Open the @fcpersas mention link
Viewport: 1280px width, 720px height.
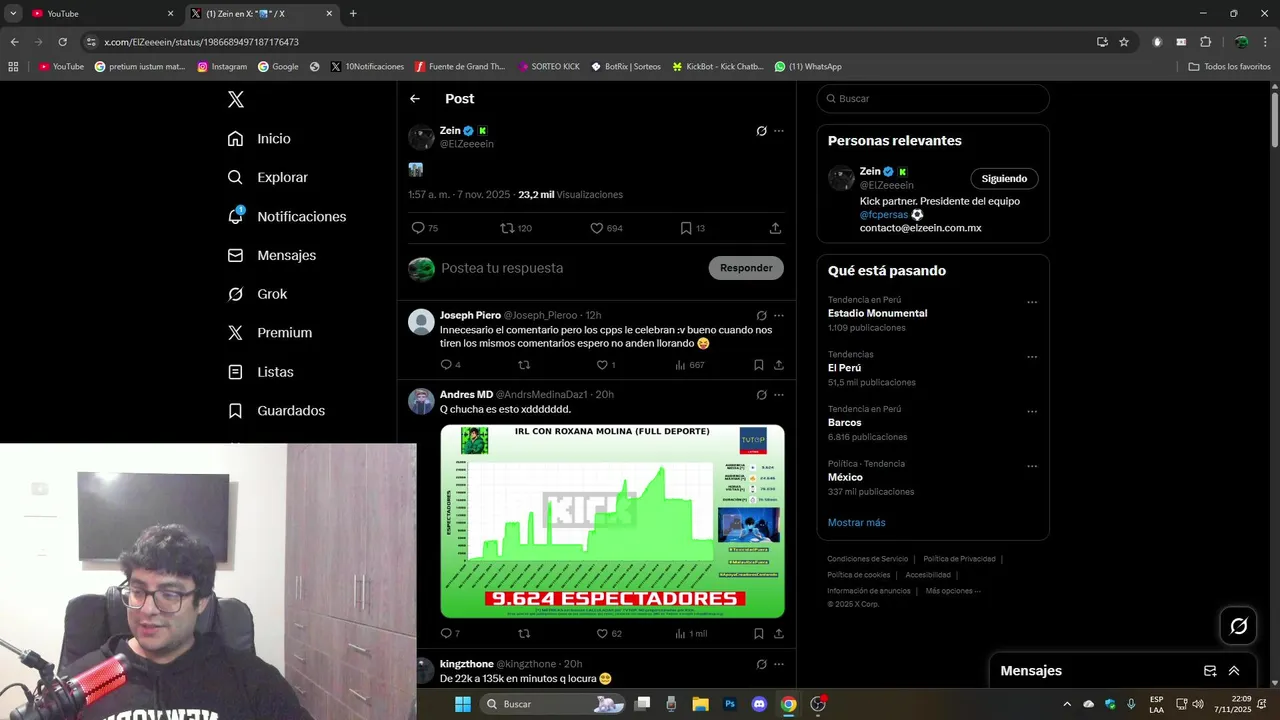pos(884,215)
